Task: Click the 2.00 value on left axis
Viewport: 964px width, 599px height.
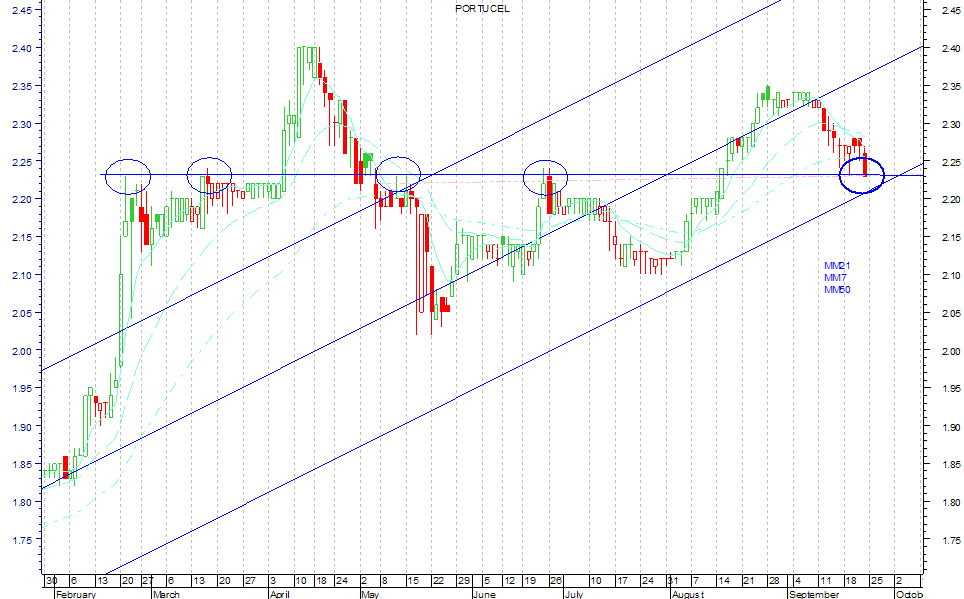Action: pos(22,351)
